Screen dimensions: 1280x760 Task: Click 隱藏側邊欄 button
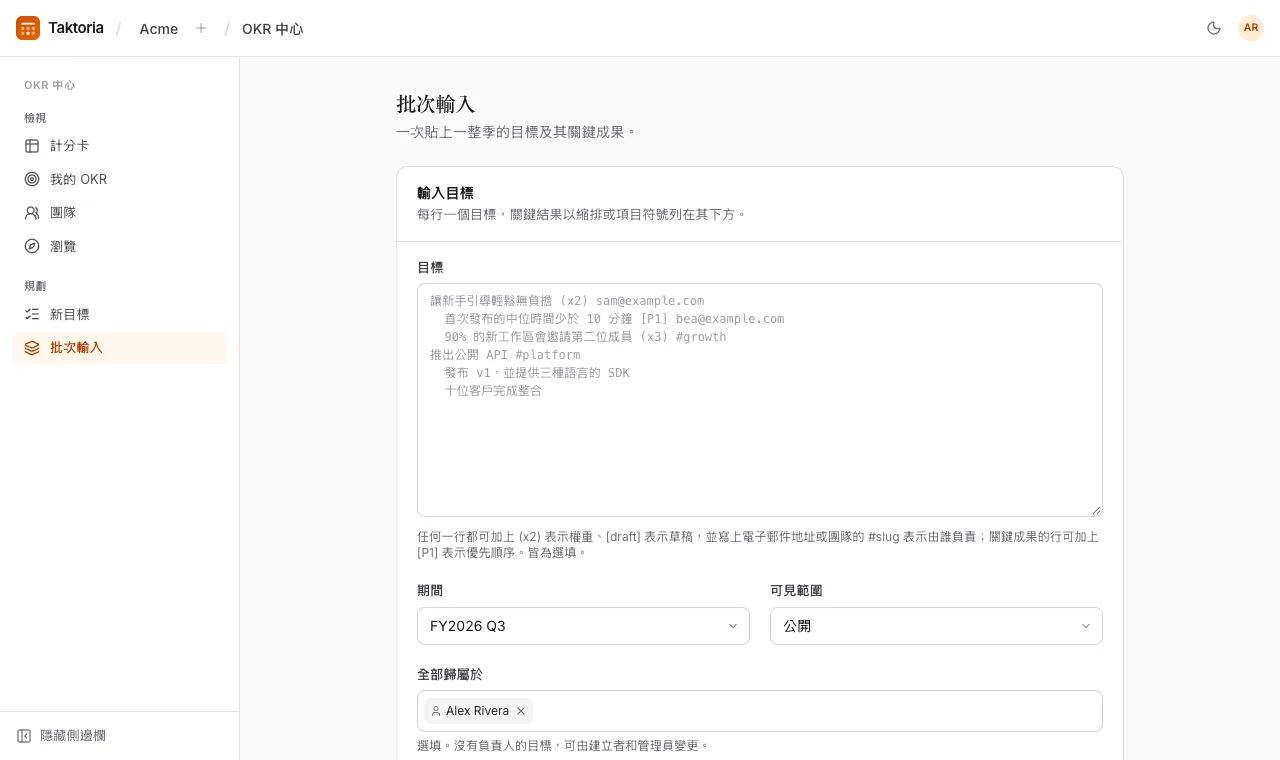[119, 736]
